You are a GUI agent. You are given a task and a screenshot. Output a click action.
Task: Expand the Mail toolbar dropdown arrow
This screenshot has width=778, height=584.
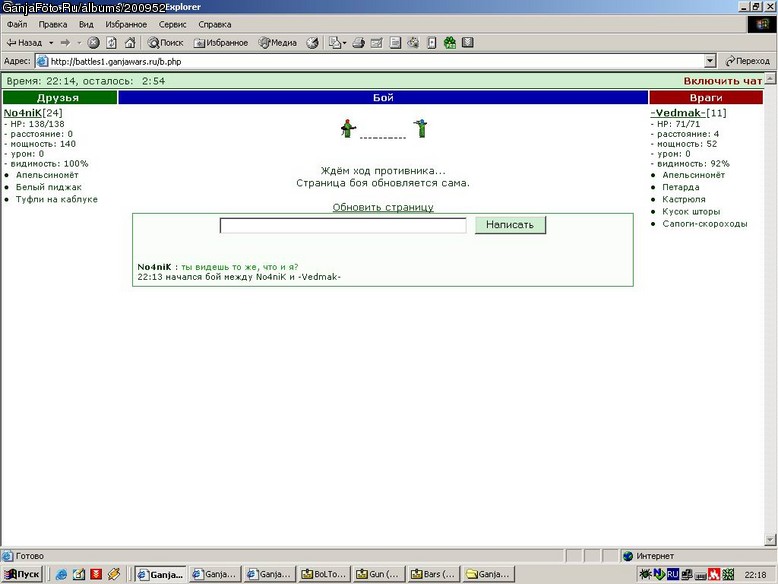coord(344,43)
